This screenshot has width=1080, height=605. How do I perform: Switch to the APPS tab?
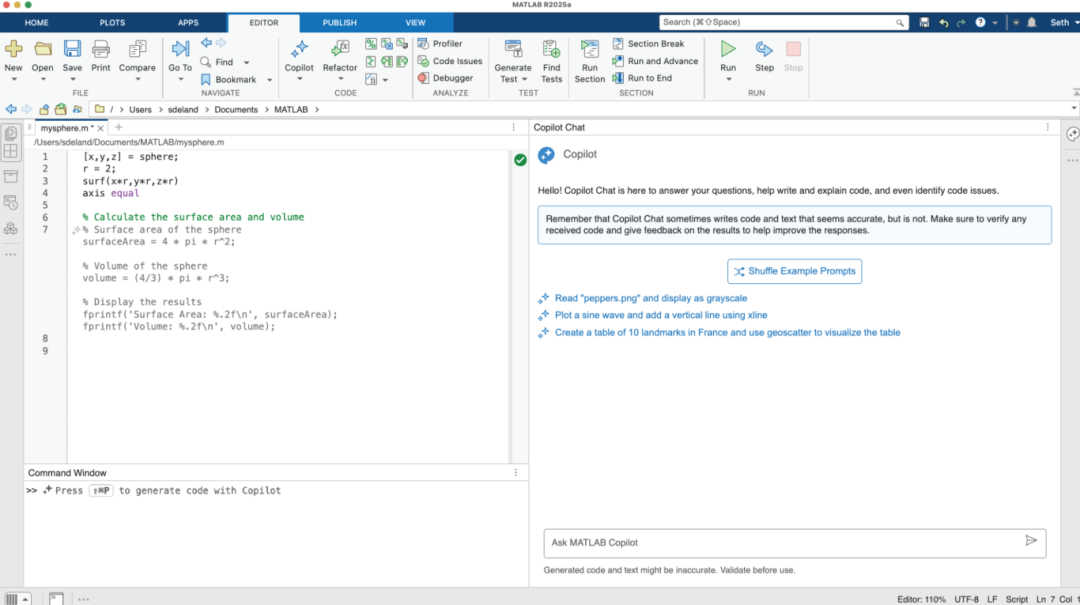188,23
